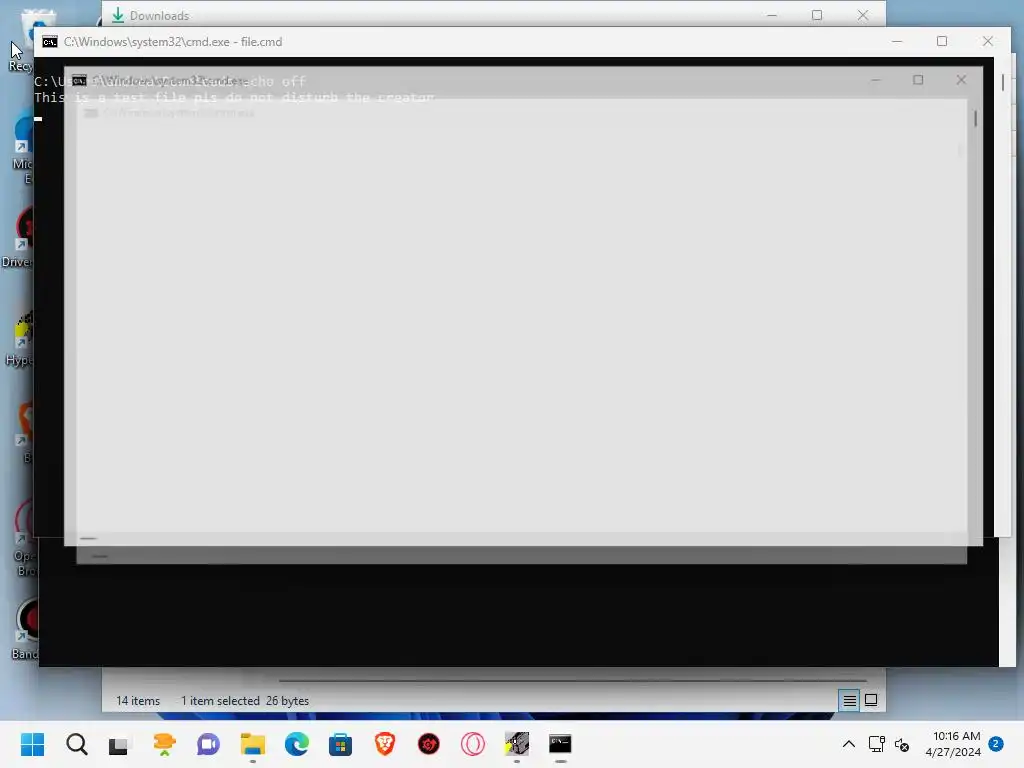Open muted volume icon in tray

(x=902, y=744)
